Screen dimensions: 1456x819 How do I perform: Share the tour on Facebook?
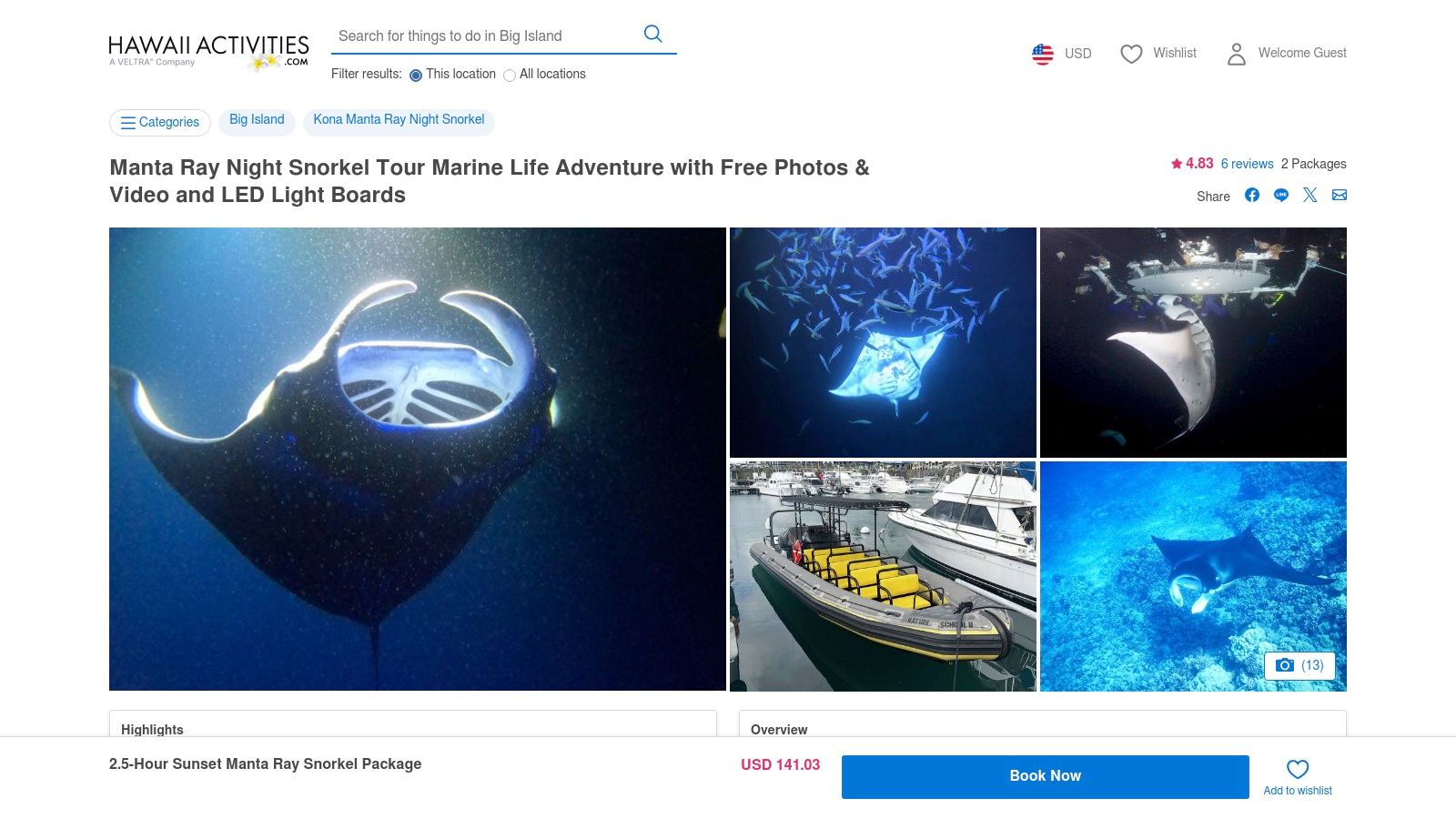(x=1252, y=196)
